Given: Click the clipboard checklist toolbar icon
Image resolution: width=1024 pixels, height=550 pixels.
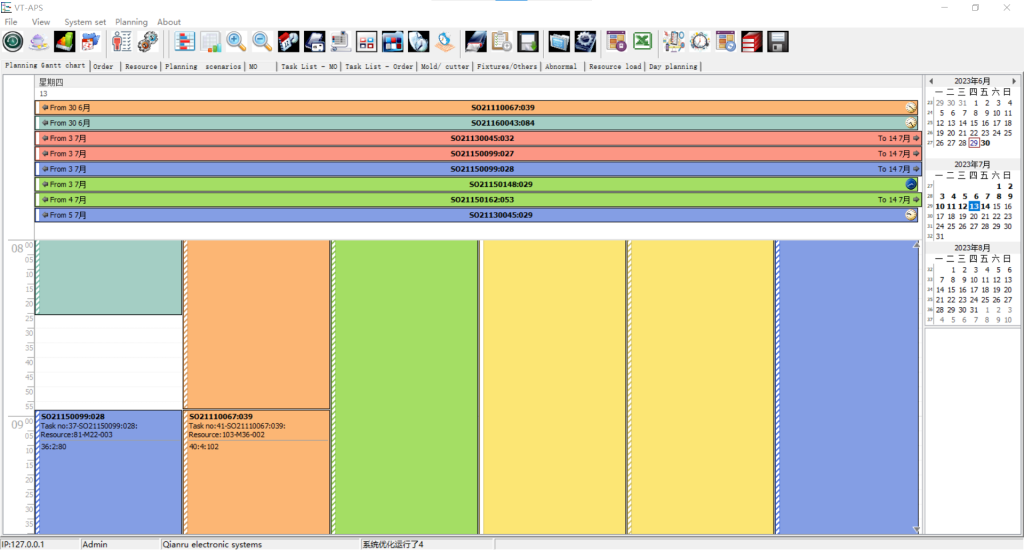Looking at the screenshot, I should click(502, 41).
